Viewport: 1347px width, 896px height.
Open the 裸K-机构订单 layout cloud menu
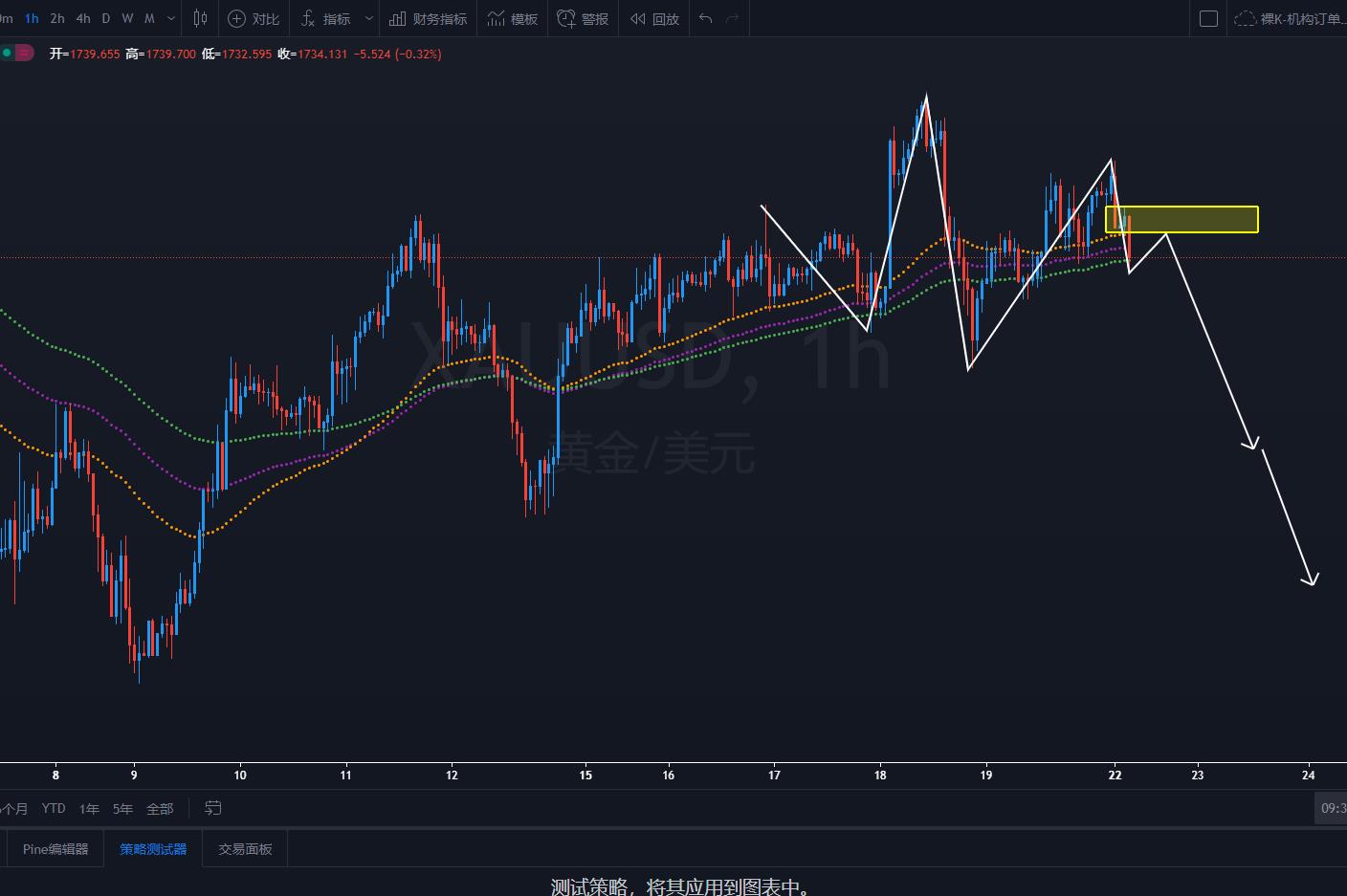(1288, 18)
